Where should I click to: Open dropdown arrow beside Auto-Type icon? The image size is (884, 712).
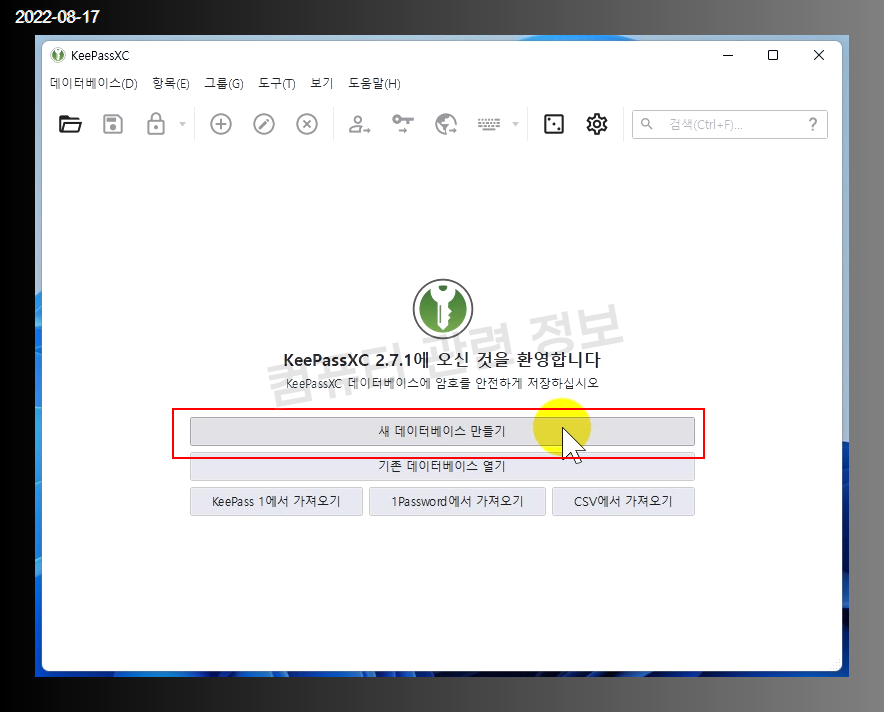coord(515,124)
